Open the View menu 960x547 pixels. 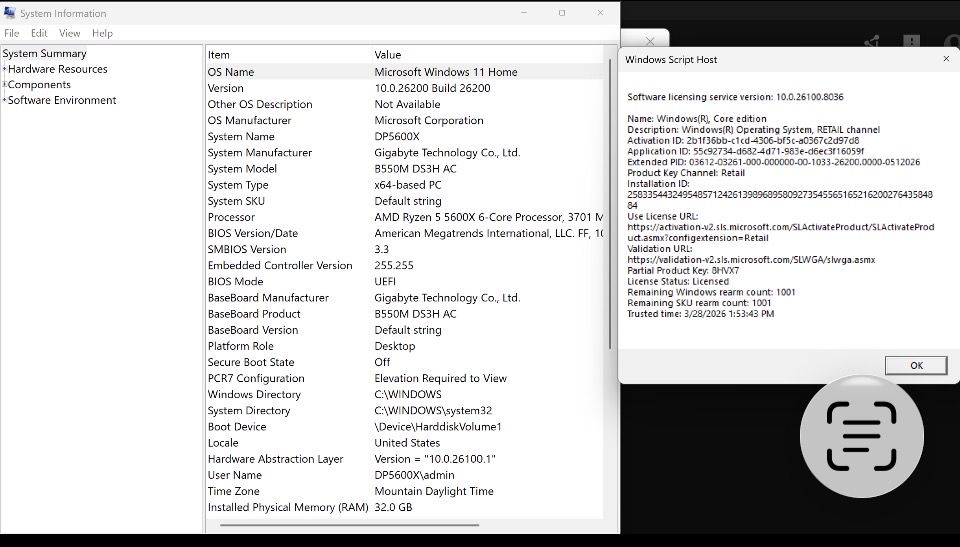point(70,33)
